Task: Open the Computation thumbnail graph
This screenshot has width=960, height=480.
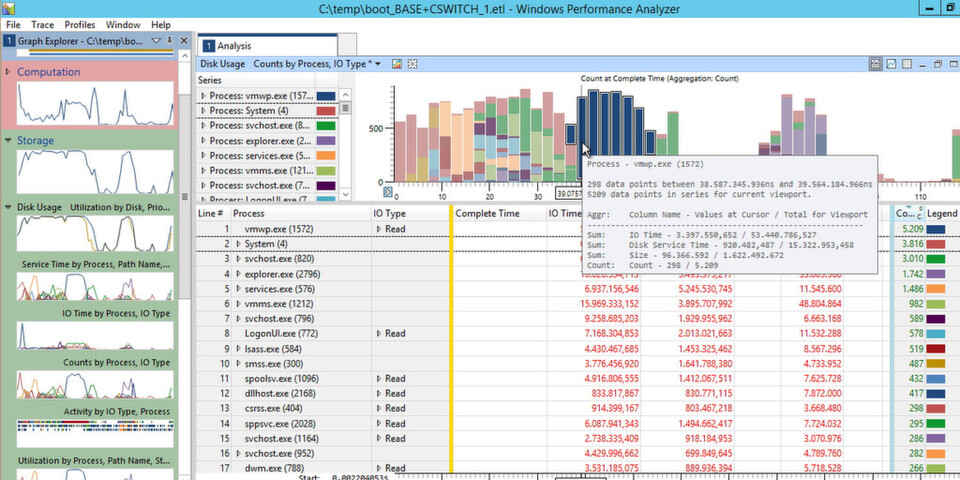Action: [95, 103]
